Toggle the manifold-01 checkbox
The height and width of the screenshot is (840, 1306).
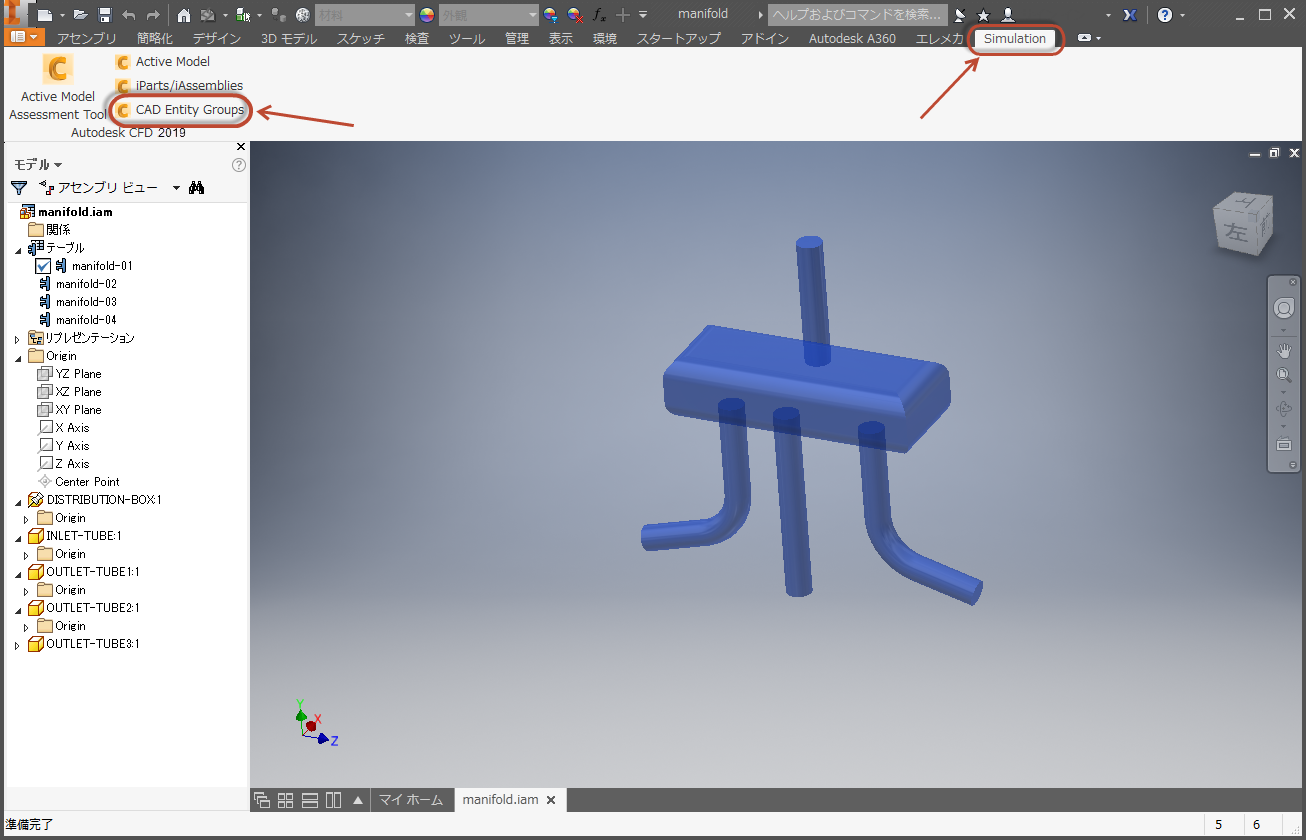tap(43, 266)
